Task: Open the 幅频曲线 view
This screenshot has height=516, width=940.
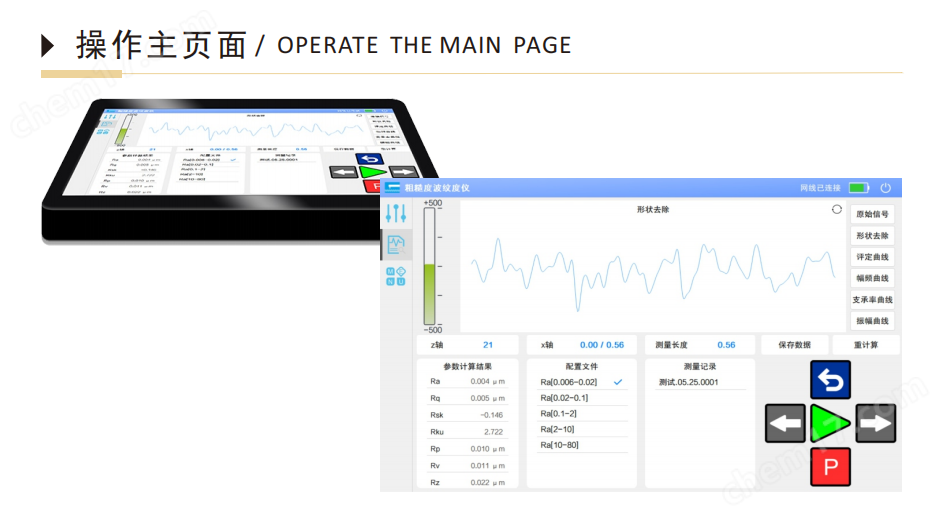Action: coord(872,279)
